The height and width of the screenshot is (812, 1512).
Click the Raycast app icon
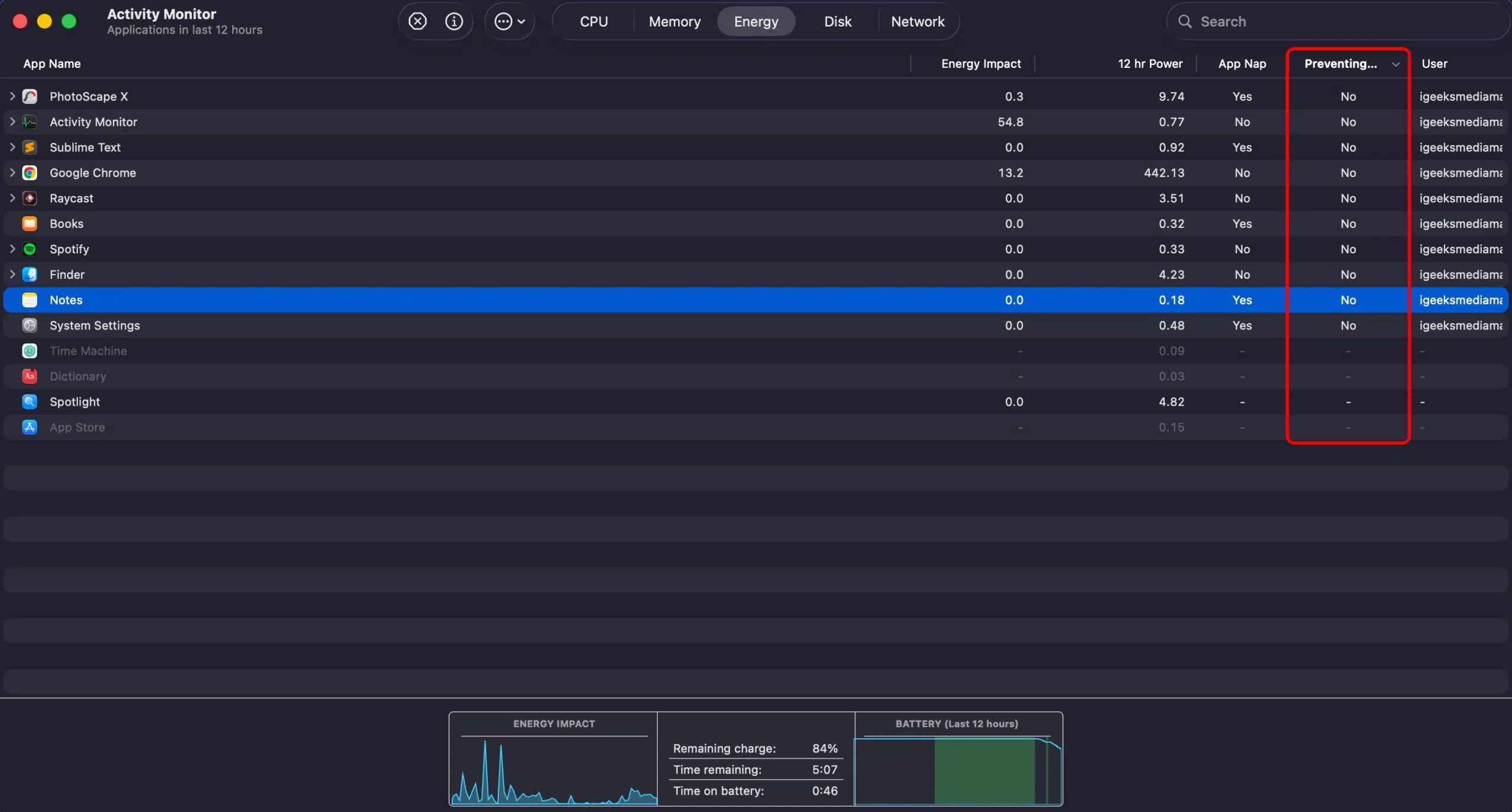click(x=30, y=198)
